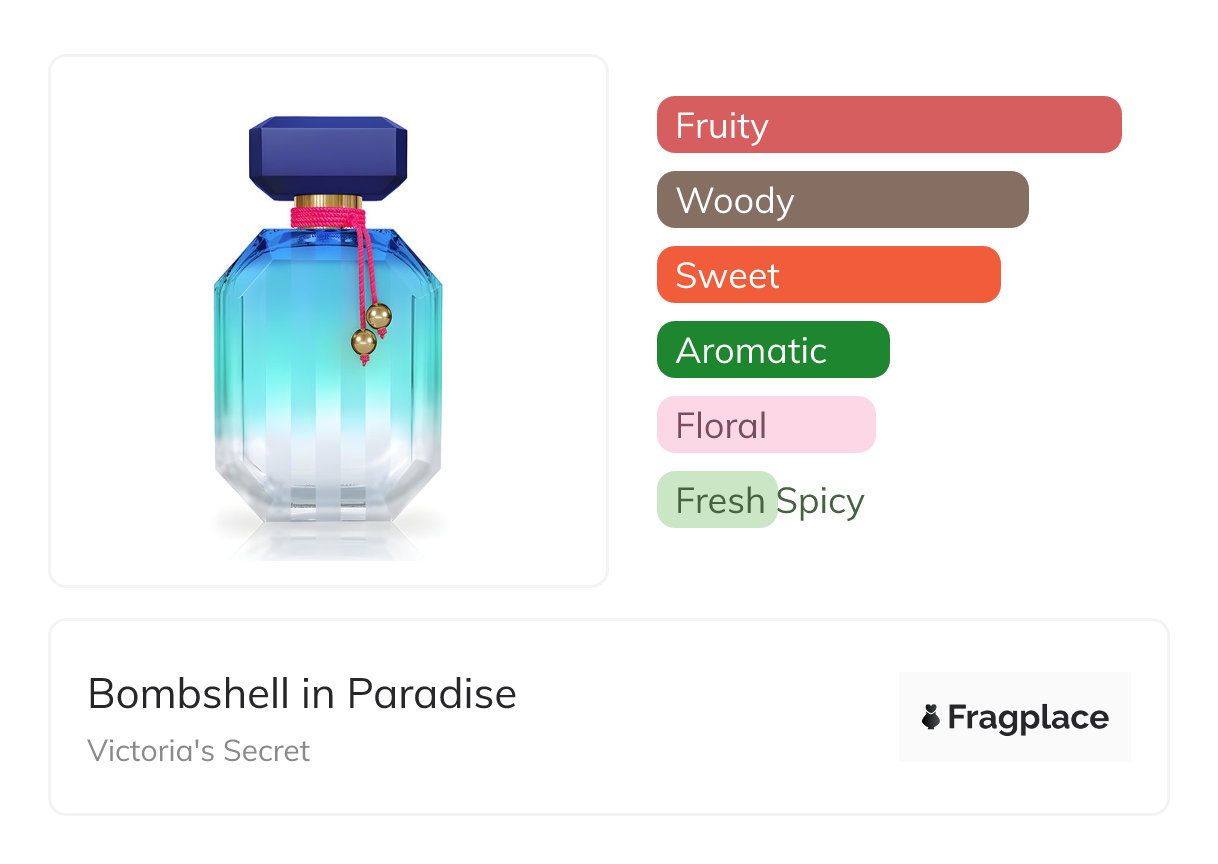This screenshot has height=864, width=1218.
Task: Click the gold collar beneath the cap
Action: click(328, 200)
